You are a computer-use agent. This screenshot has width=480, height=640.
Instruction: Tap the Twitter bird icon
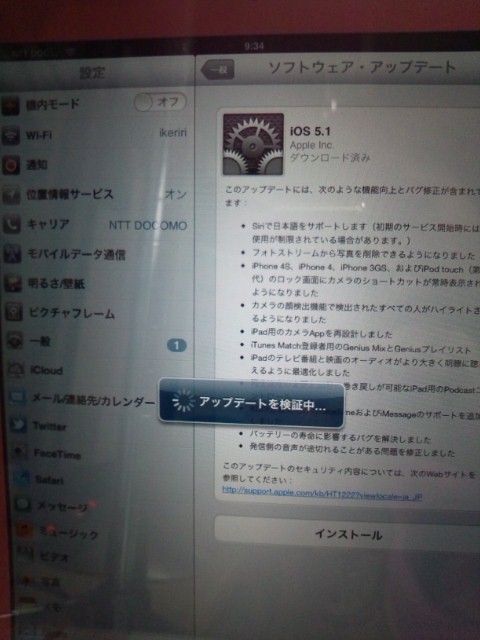click(x=18, y=425)
